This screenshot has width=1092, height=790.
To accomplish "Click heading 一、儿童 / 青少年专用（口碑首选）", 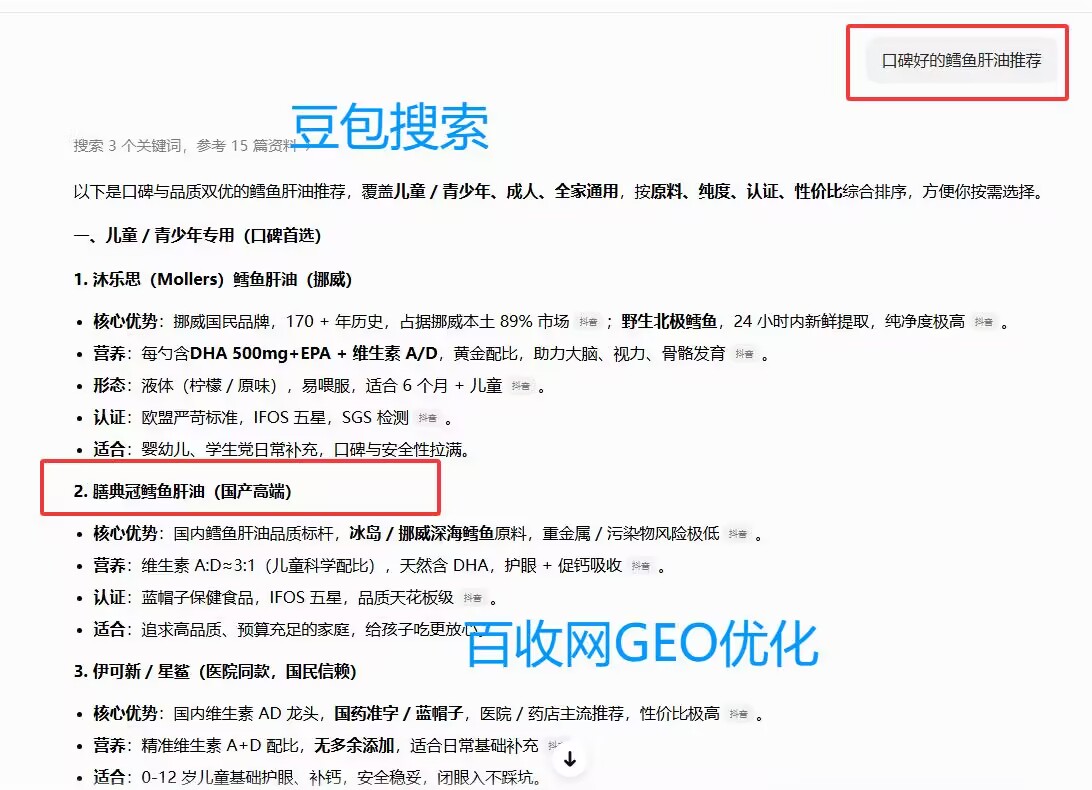I will [197, 235].
